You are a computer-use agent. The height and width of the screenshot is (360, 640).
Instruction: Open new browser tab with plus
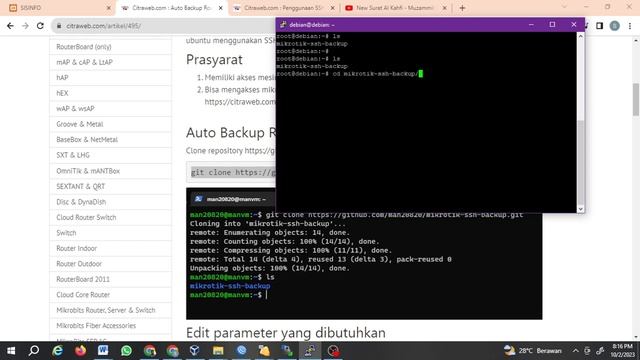[462, 8]
